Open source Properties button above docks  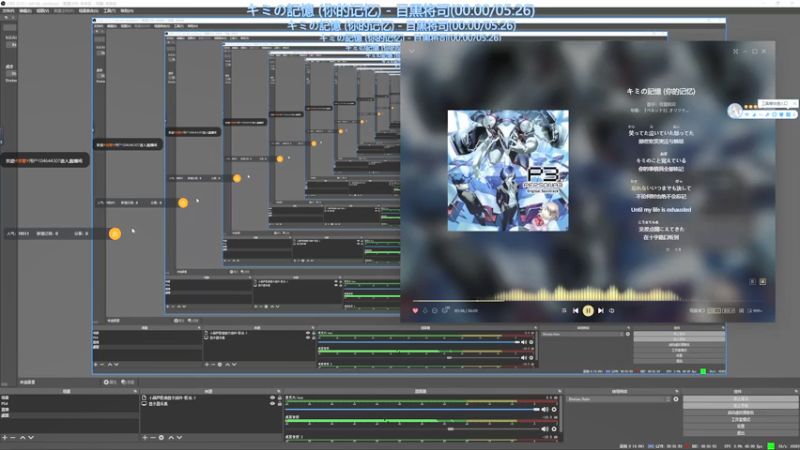point(110,382)
